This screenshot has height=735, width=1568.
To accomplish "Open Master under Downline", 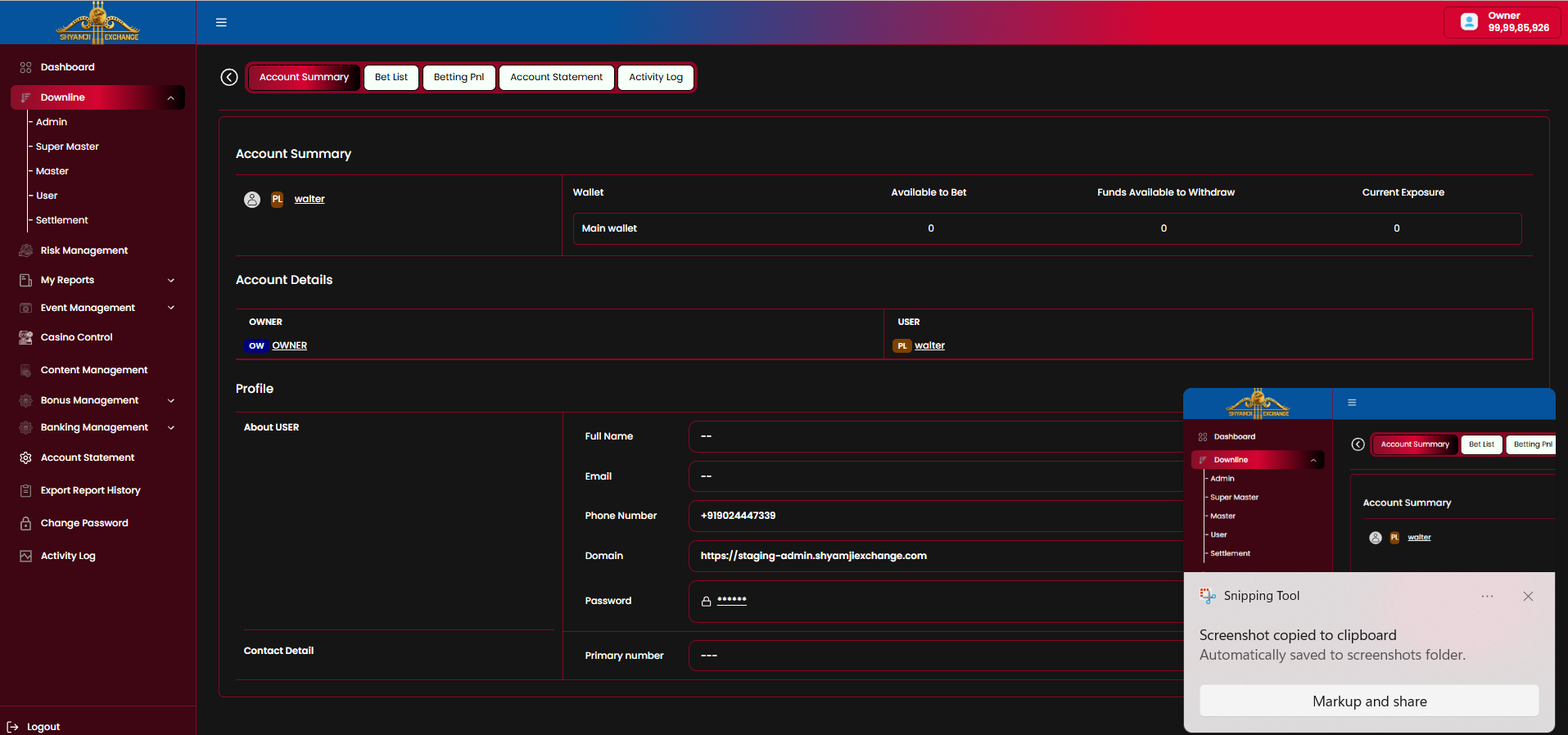I will [x=52, y=171].
